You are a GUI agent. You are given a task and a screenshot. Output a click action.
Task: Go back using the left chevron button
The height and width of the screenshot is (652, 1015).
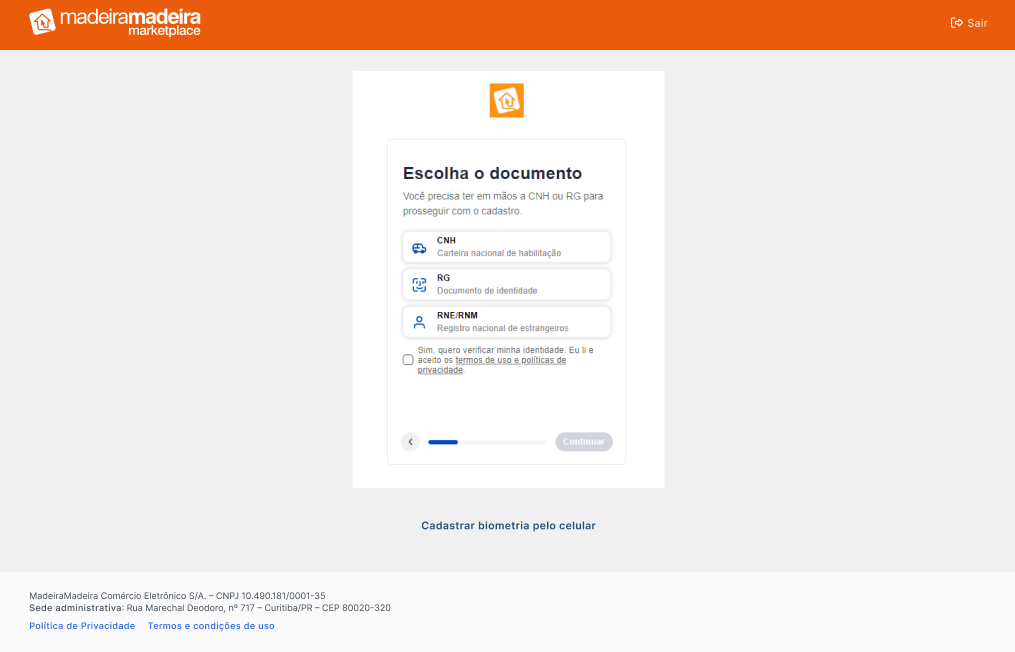click(410, 442)
